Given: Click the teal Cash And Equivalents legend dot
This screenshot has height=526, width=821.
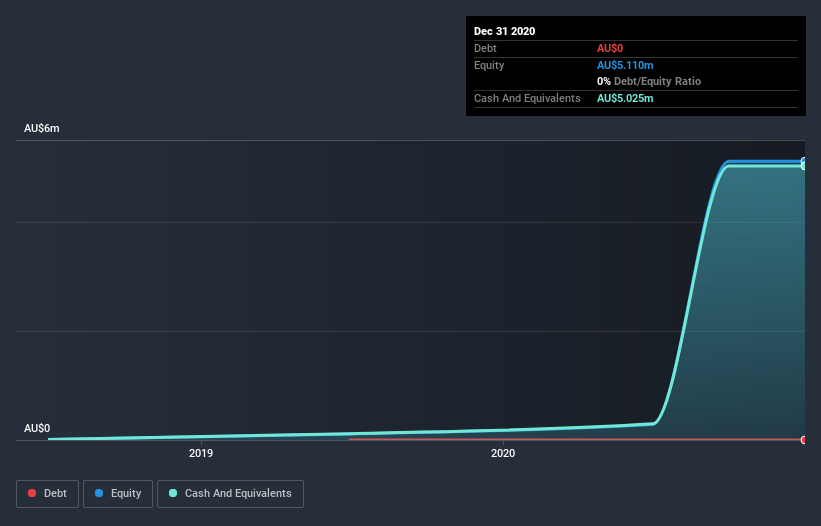Looking at the screenshot, I should pos(173,493).
